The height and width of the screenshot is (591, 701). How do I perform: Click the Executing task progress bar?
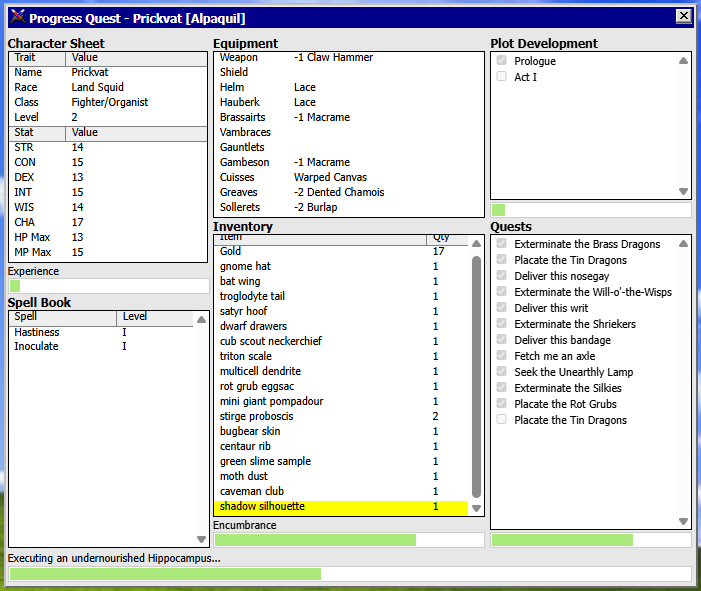[x=350, y=574]
